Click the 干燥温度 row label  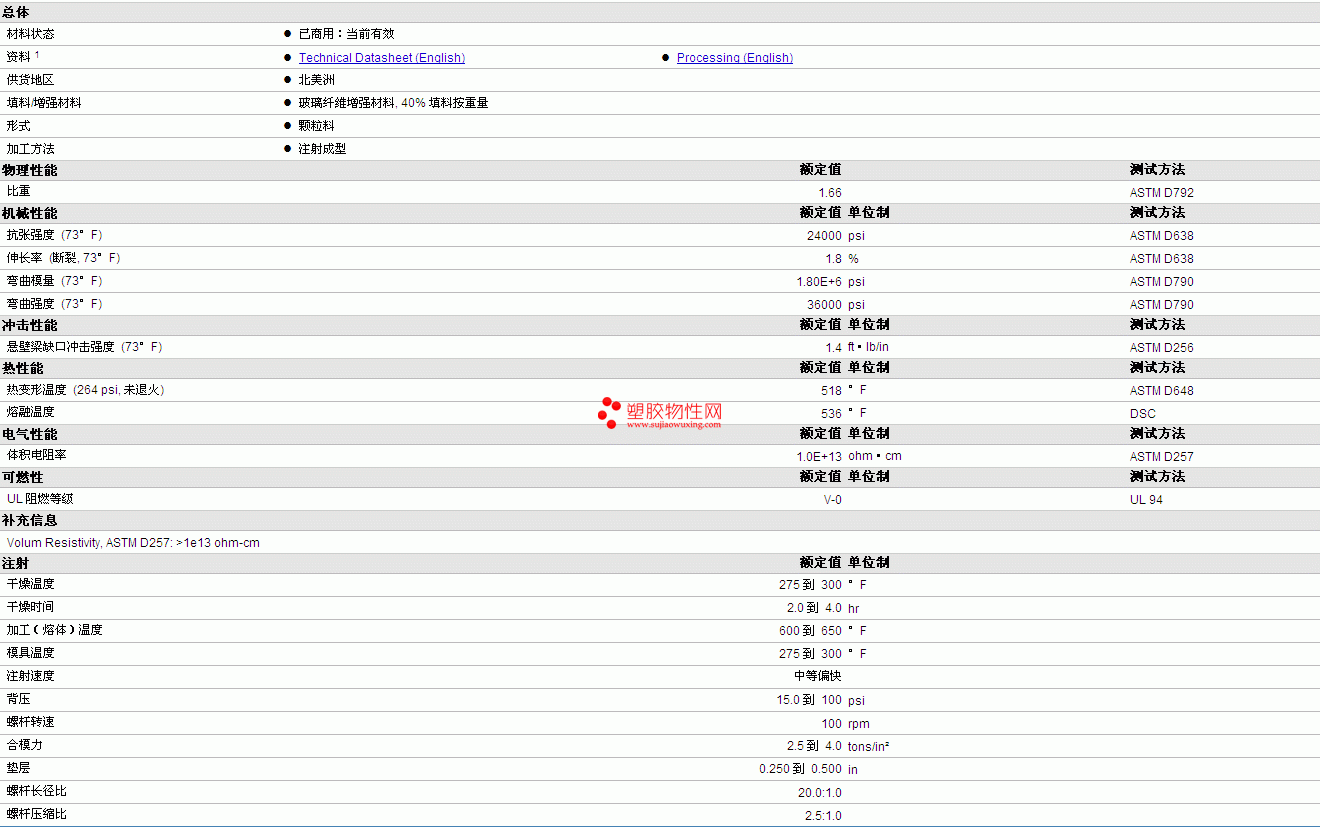click(30, 584)
